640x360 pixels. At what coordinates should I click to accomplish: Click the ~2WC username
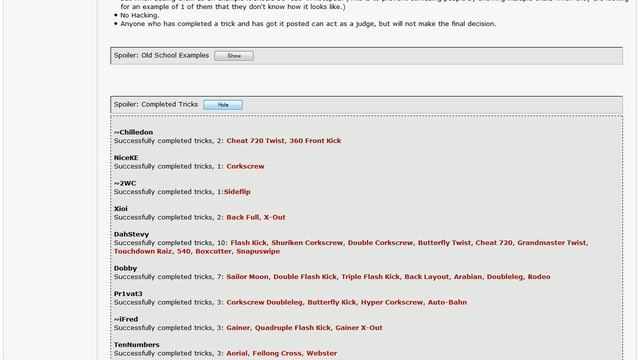tap(125, 183)
